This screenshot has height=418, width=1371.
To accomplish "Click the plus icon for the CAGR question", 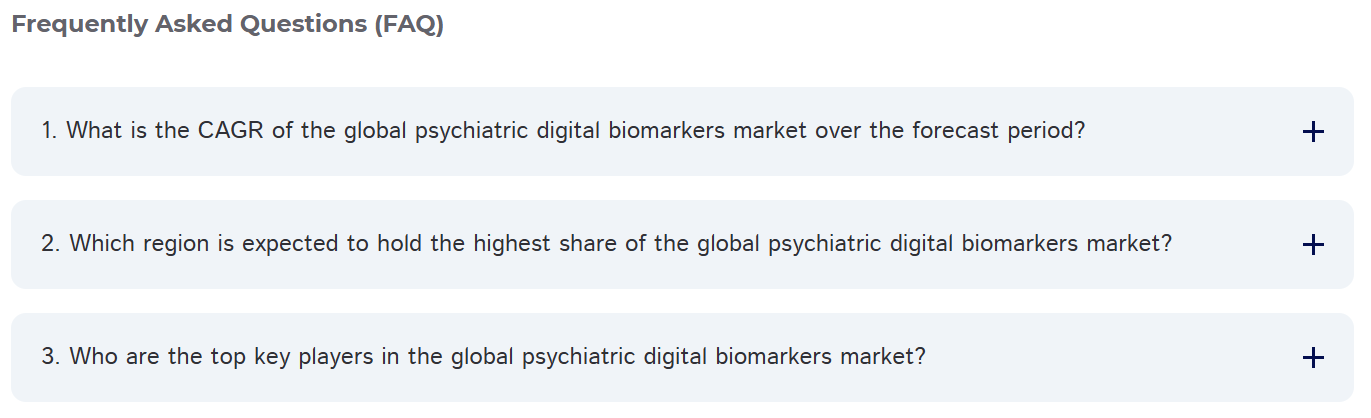I will pyautogui.click(x=1313, y=132).
